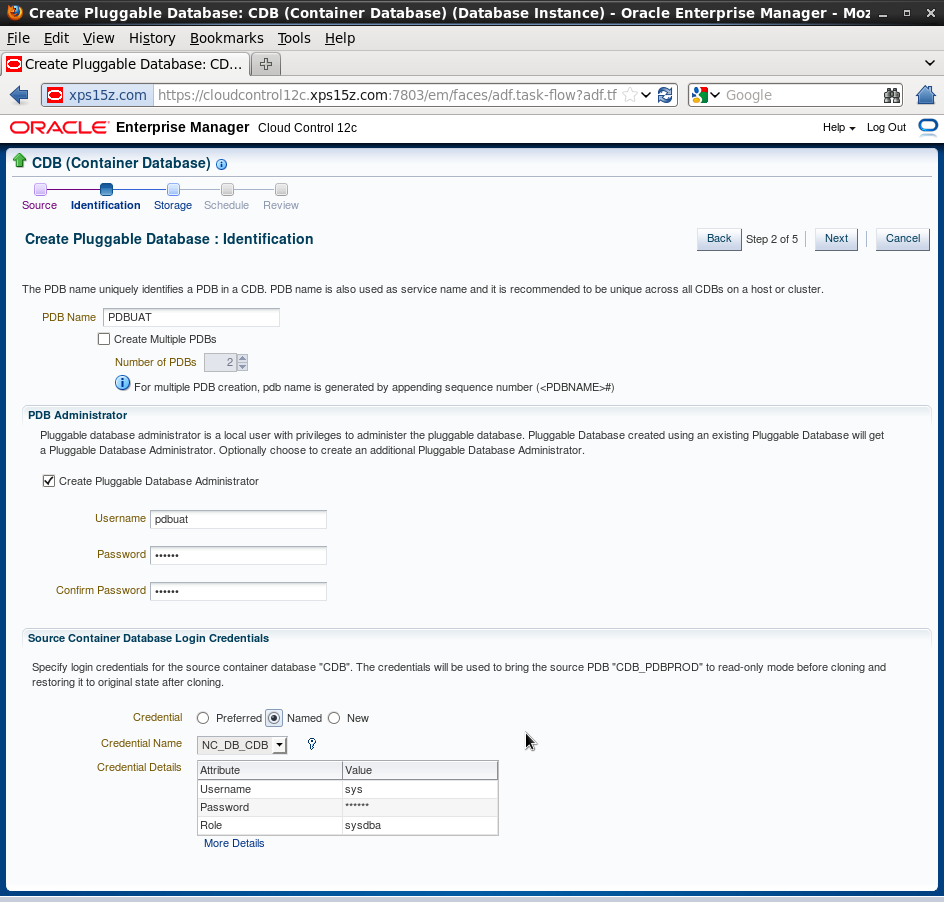Click the Number of PDBs value field
The image size is (944, 902).
coord(220,362)
